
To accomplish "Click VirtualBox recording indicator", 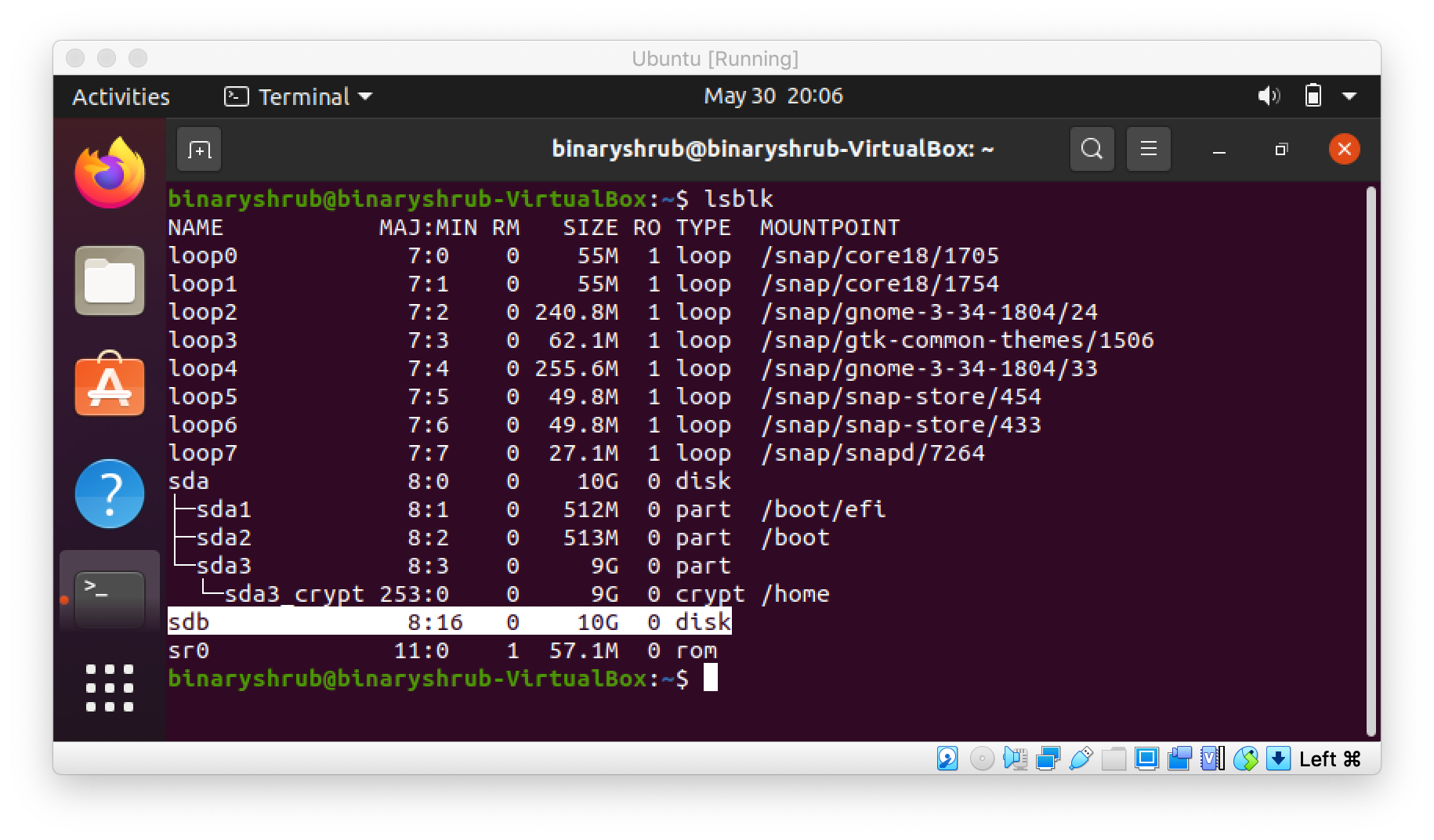I will 1179,759.
